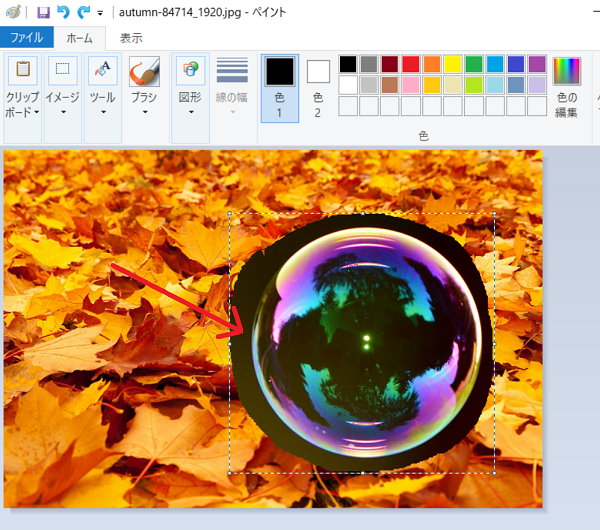Redo the last undone action
Viewport: 600px width, 530px height.
point(83,12)
